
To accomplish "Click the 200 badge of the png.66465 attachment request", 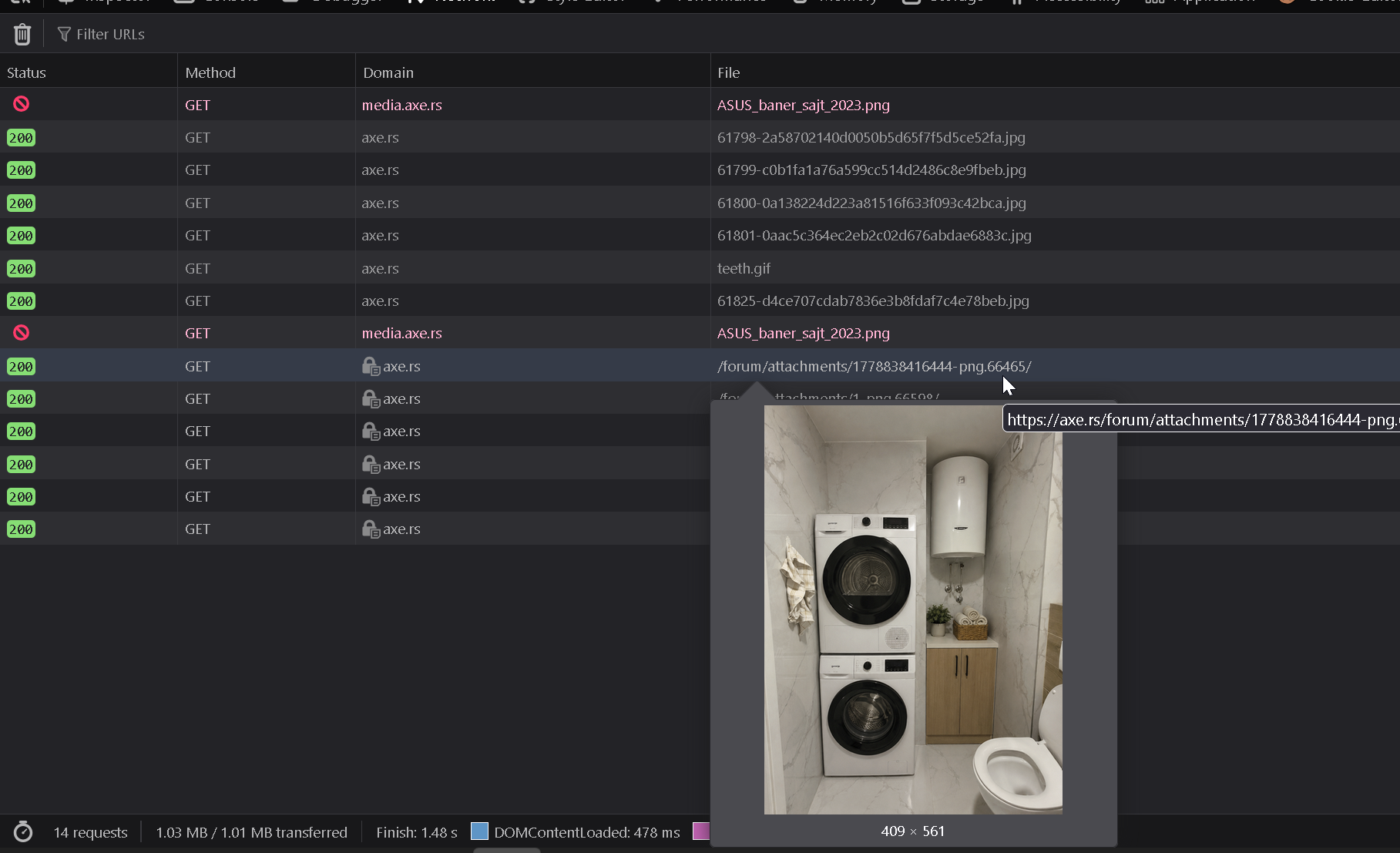I will pyautogui.click(x=21, y=367).
